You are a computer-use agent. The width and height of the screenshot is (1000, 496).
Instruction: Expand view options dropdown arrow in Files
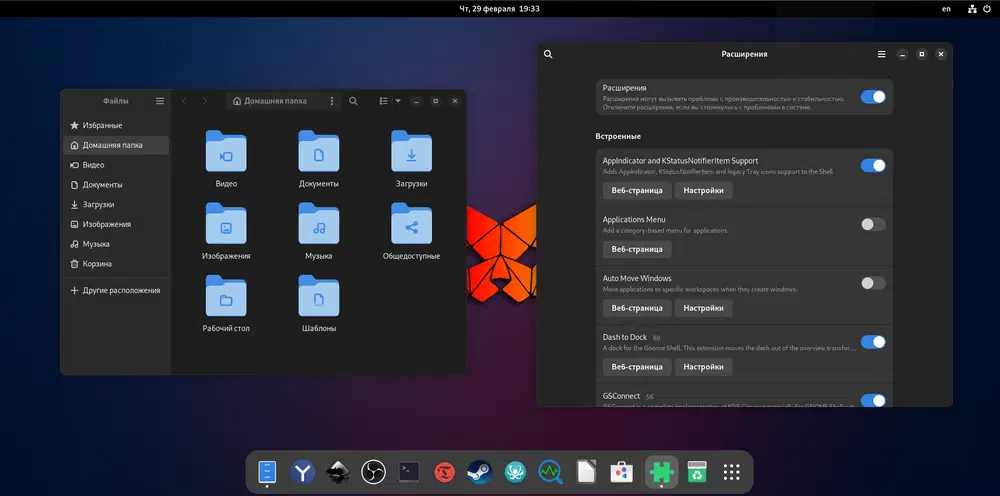click(x=398, y=101)
